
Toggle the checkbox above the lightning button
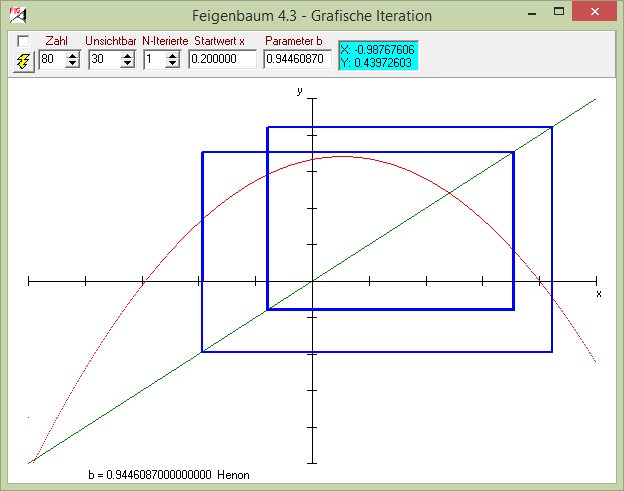click(23, 41)
